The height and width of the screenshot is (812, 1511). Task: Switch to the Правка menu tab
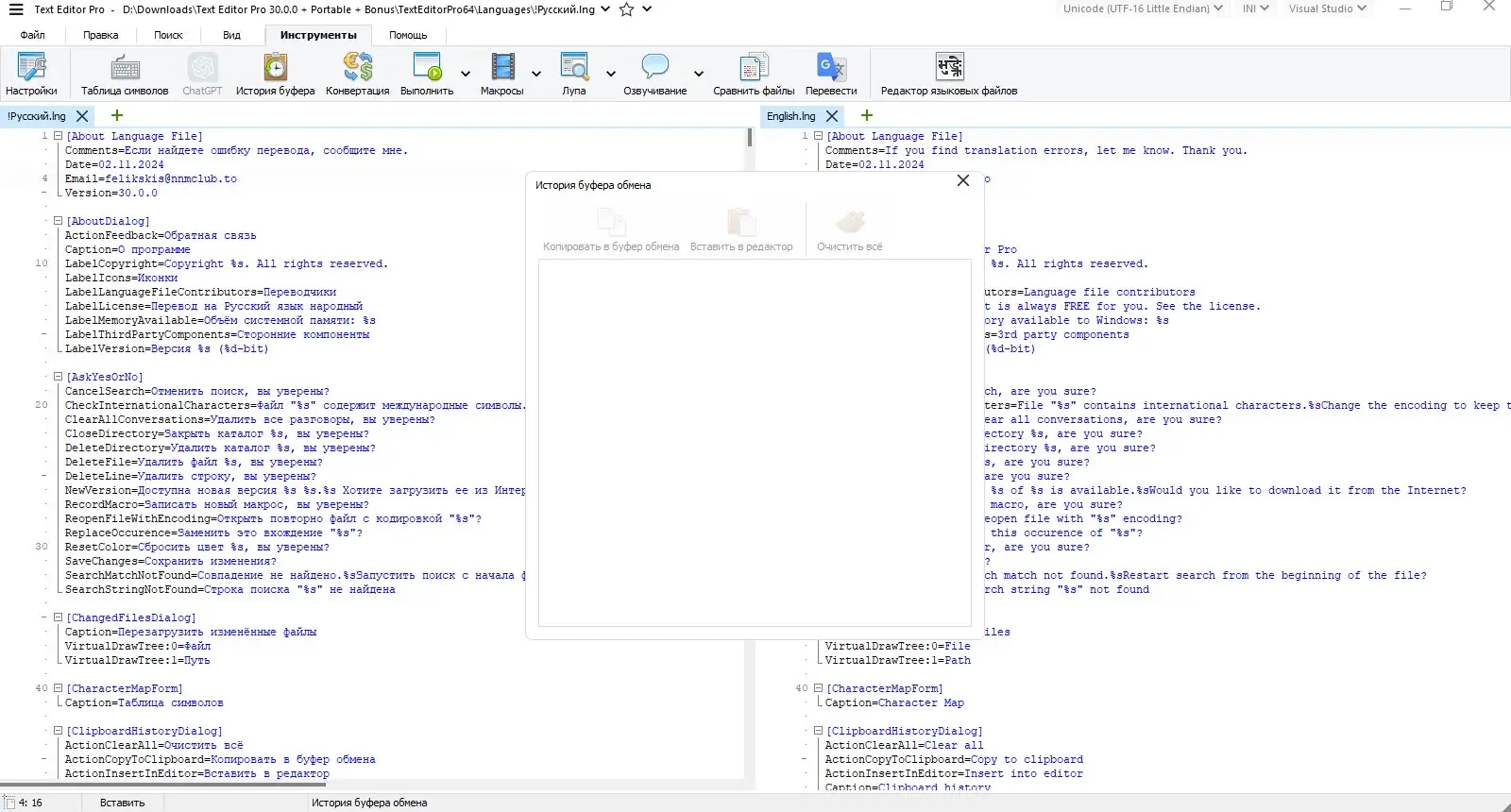point(100,35)
